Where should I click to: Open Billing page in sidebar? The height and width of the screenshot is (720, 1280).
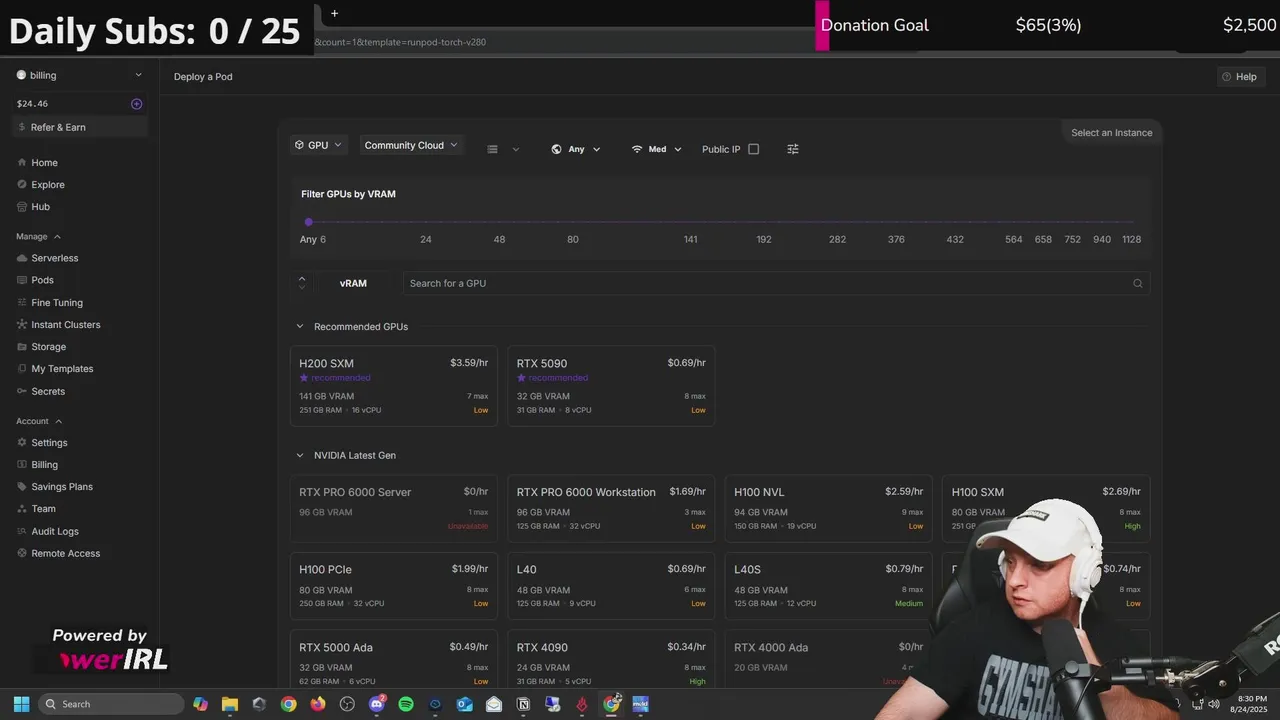(x=44, y=465)
